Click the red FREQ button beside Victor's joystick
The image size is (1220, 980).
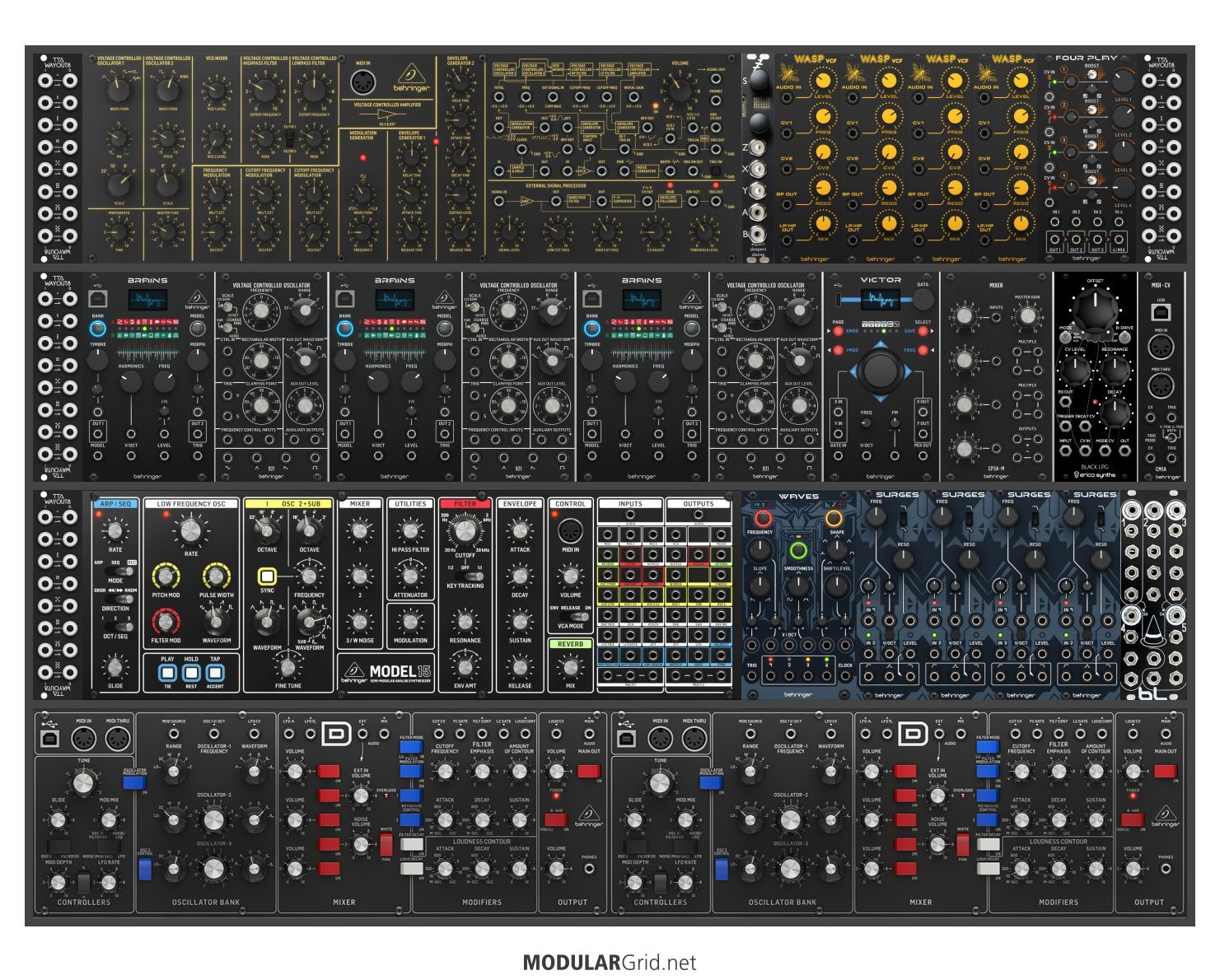pyautogui.click(x=923, y=351)
